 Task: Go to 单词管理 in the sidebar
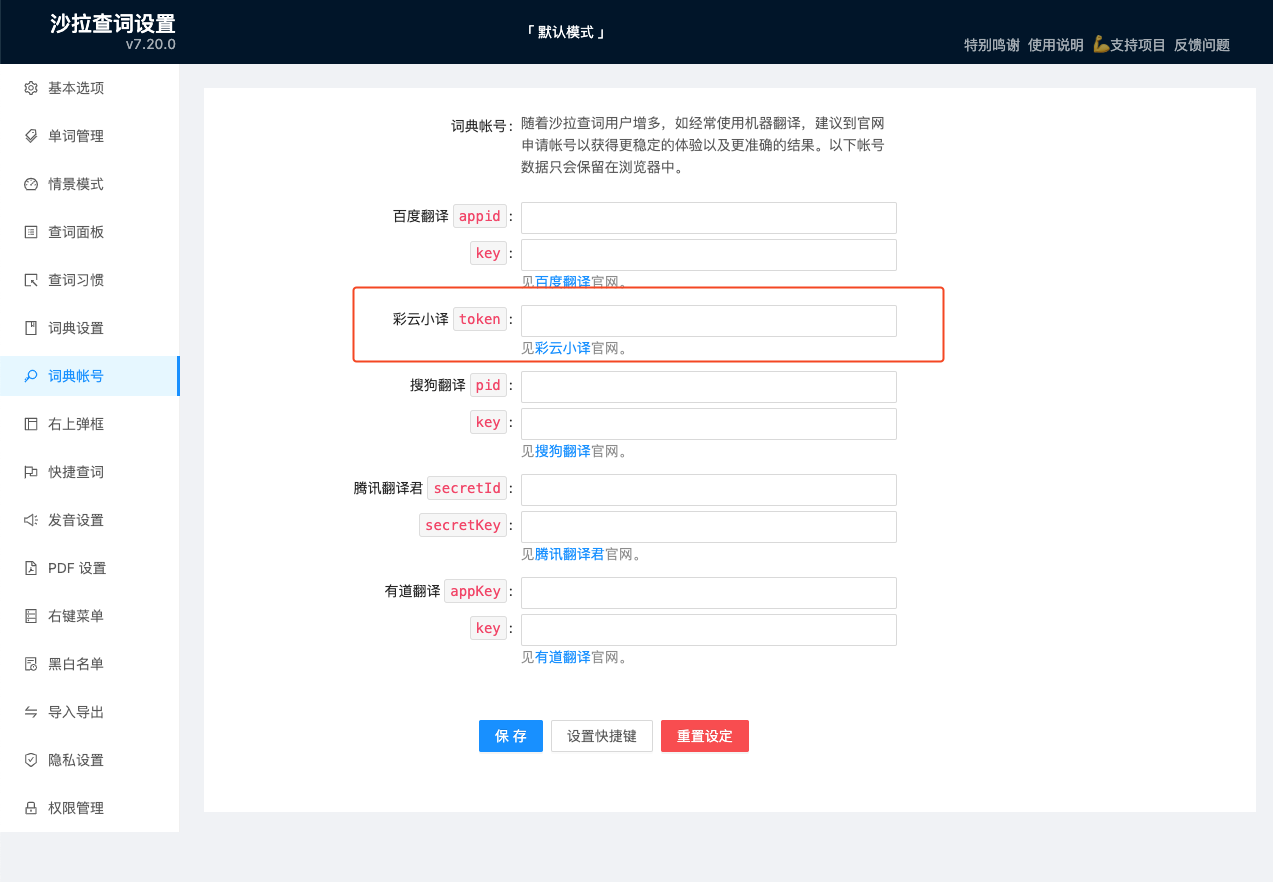pos(89,136)
